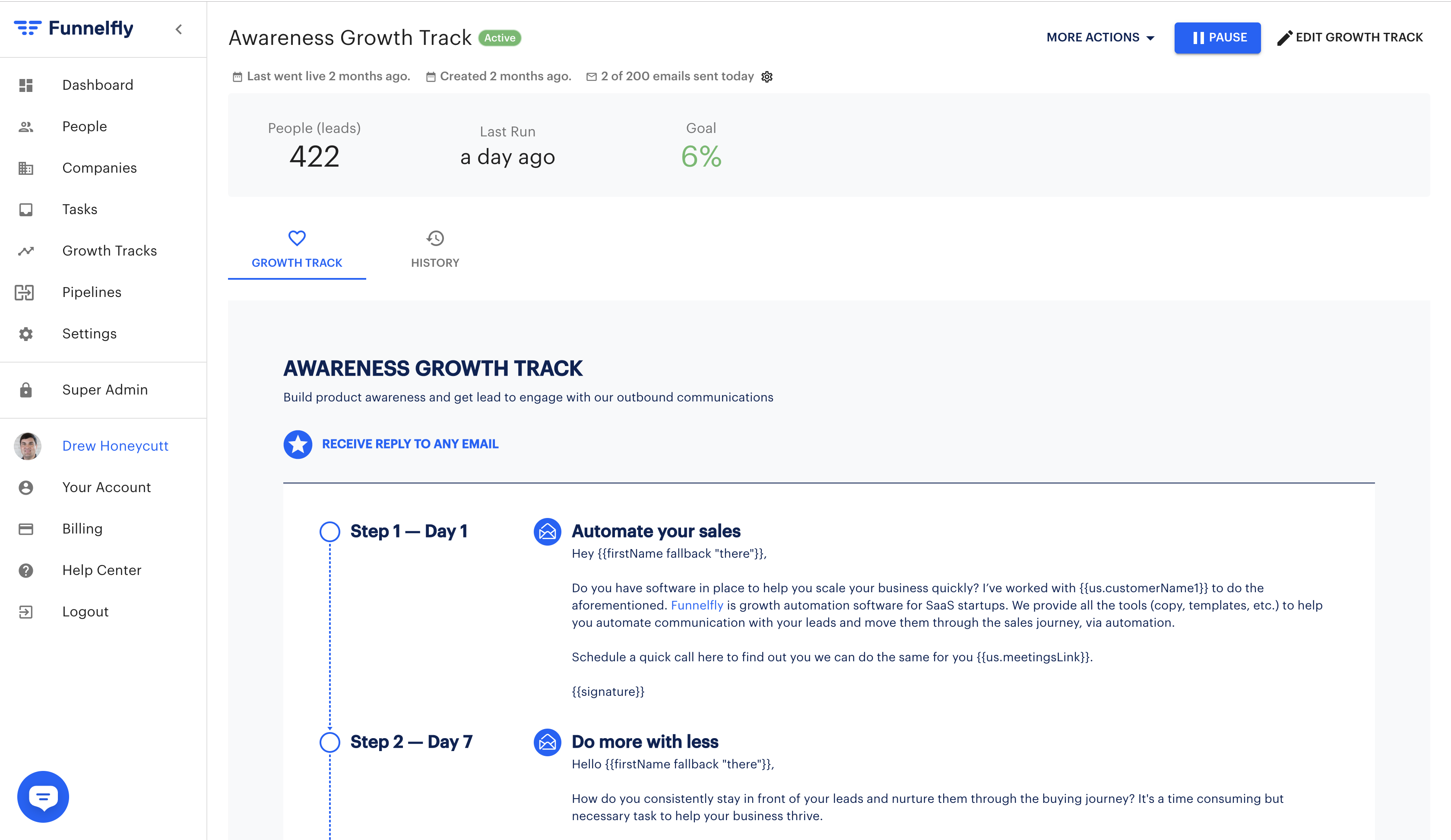
Task: Open Receive Reply To Any Email goal
Action: click(x=410, y=444)
